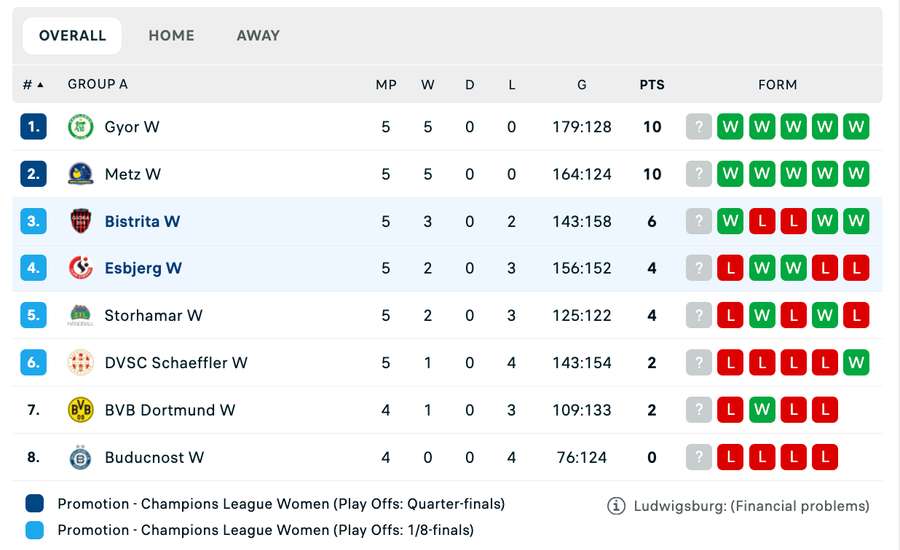Open the Bistrita W team link
900x550 pixels.
coord(142,221)
